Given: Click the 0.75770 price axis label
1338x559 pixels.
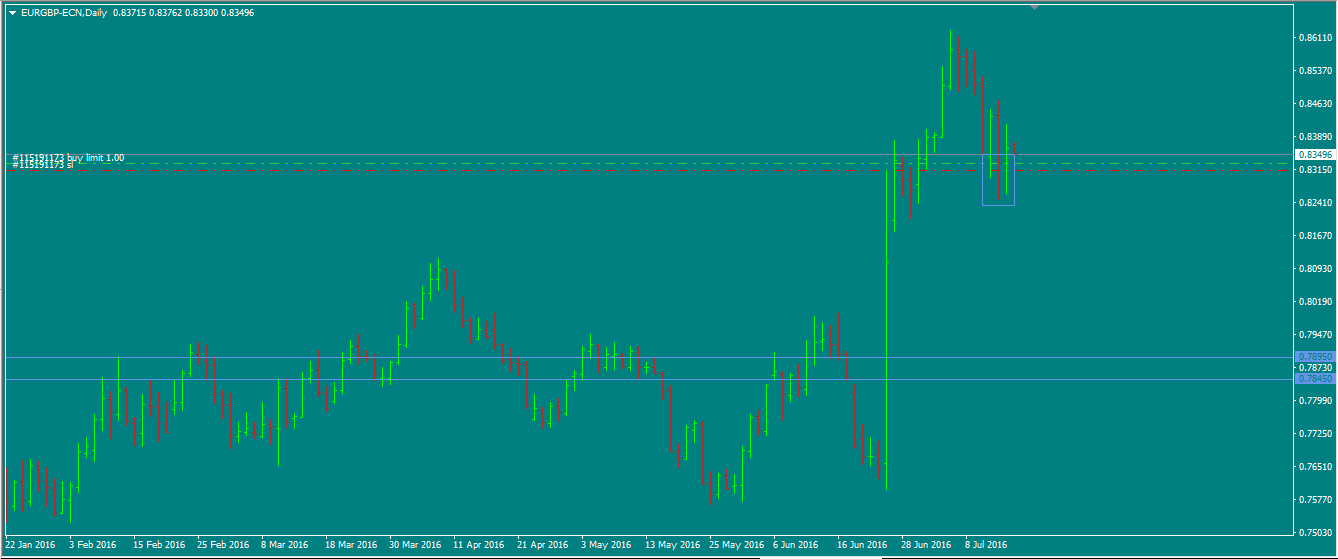Looking at the screenshot, I should tap(1315, 500).
